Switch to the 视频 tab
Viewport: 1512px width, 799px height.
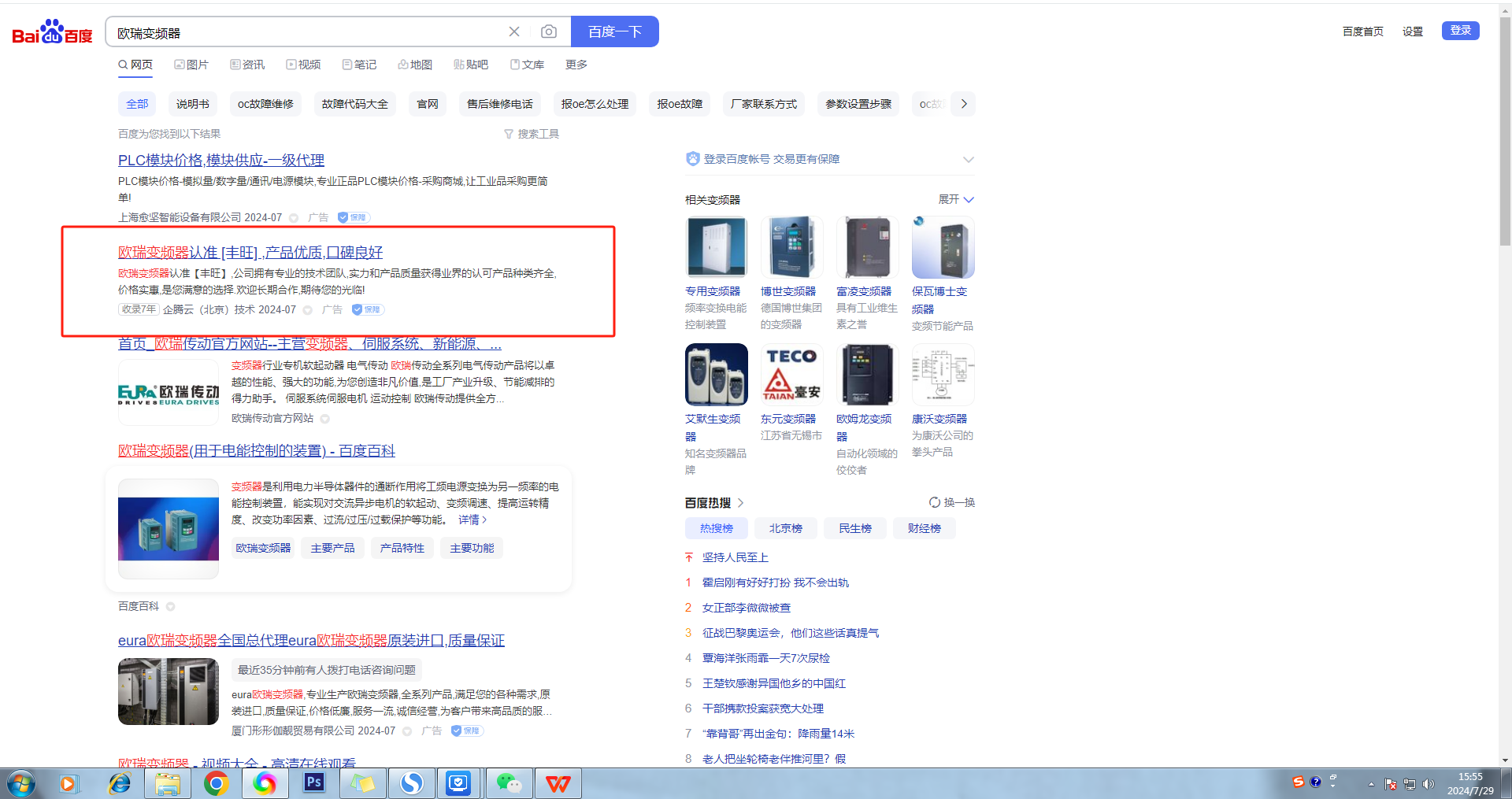coord(303,65)
